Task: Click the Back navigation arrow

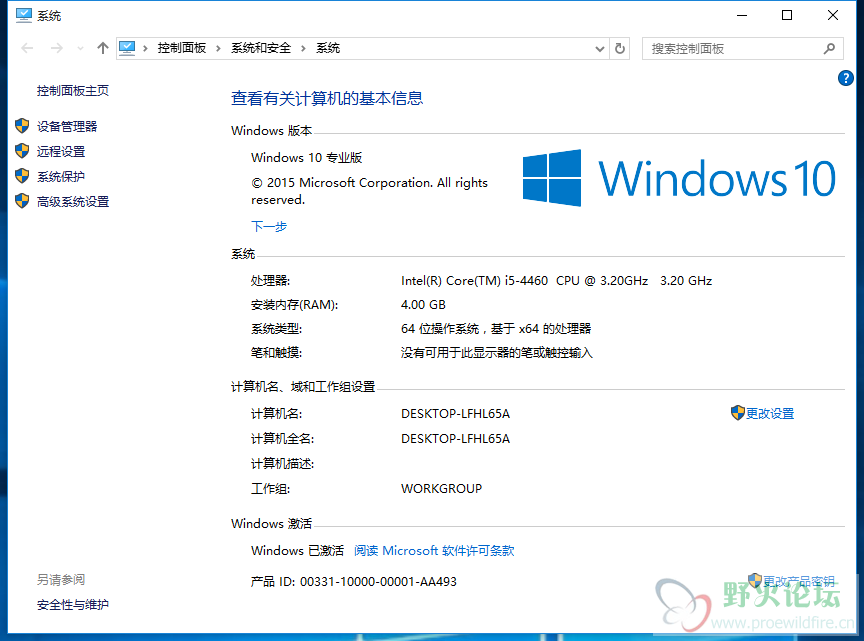Action: pyautogui.click(x=27, y=49)
